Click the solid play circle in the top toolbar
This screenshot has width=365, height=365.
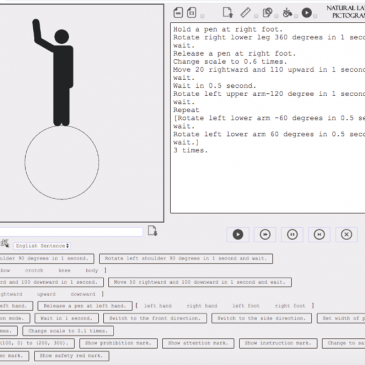point(307,13)
